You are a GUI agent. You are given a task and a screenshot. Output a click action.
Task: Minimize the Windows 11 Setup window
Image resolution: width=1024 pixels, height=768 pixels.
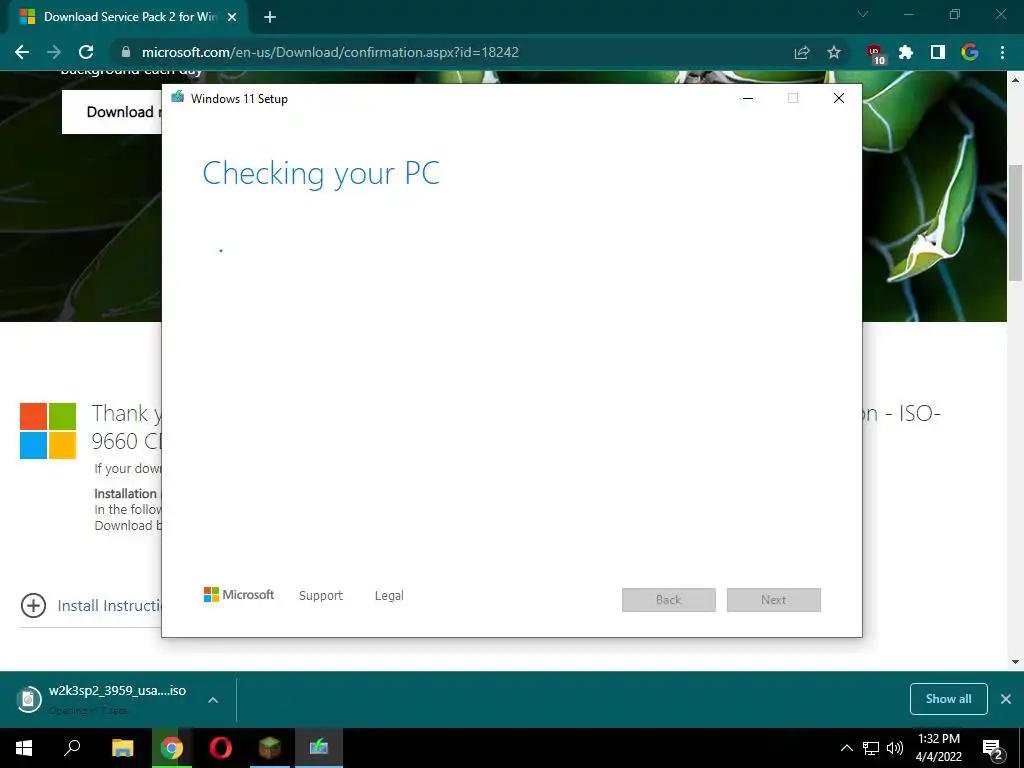tap(748, 98)
